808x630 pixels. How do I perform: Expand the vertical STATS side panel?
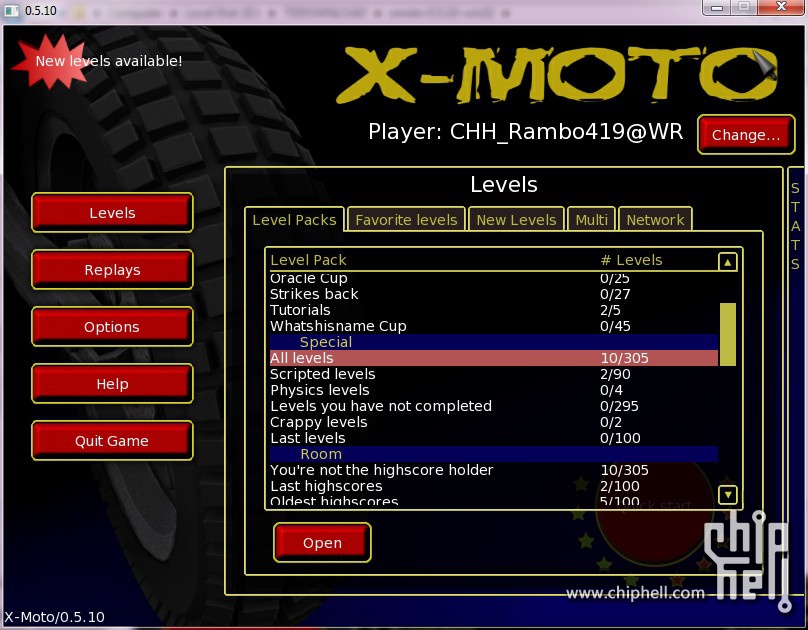click(x=796, y=226)
